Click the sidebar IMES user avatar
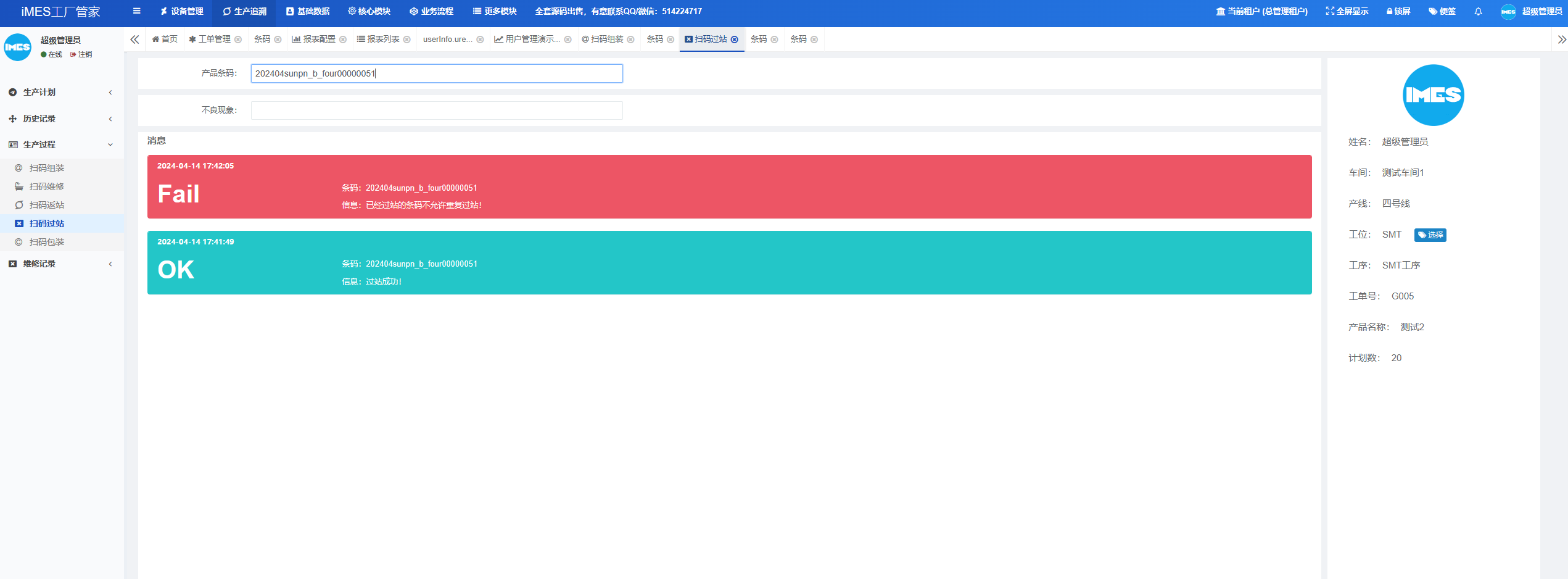Viewport: 1568px width, 579px height. [18, 47]
